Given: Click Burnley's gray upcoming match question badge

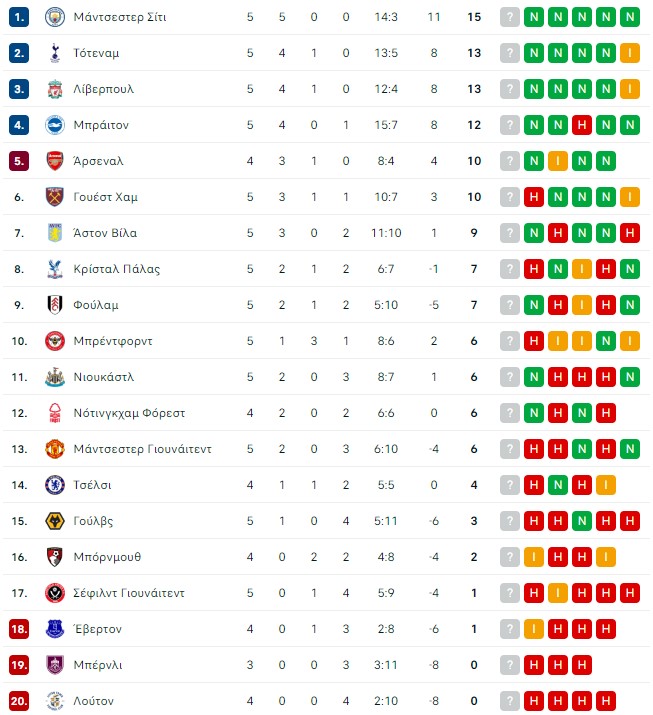Looking at the screenshot, I should point(510,665).
